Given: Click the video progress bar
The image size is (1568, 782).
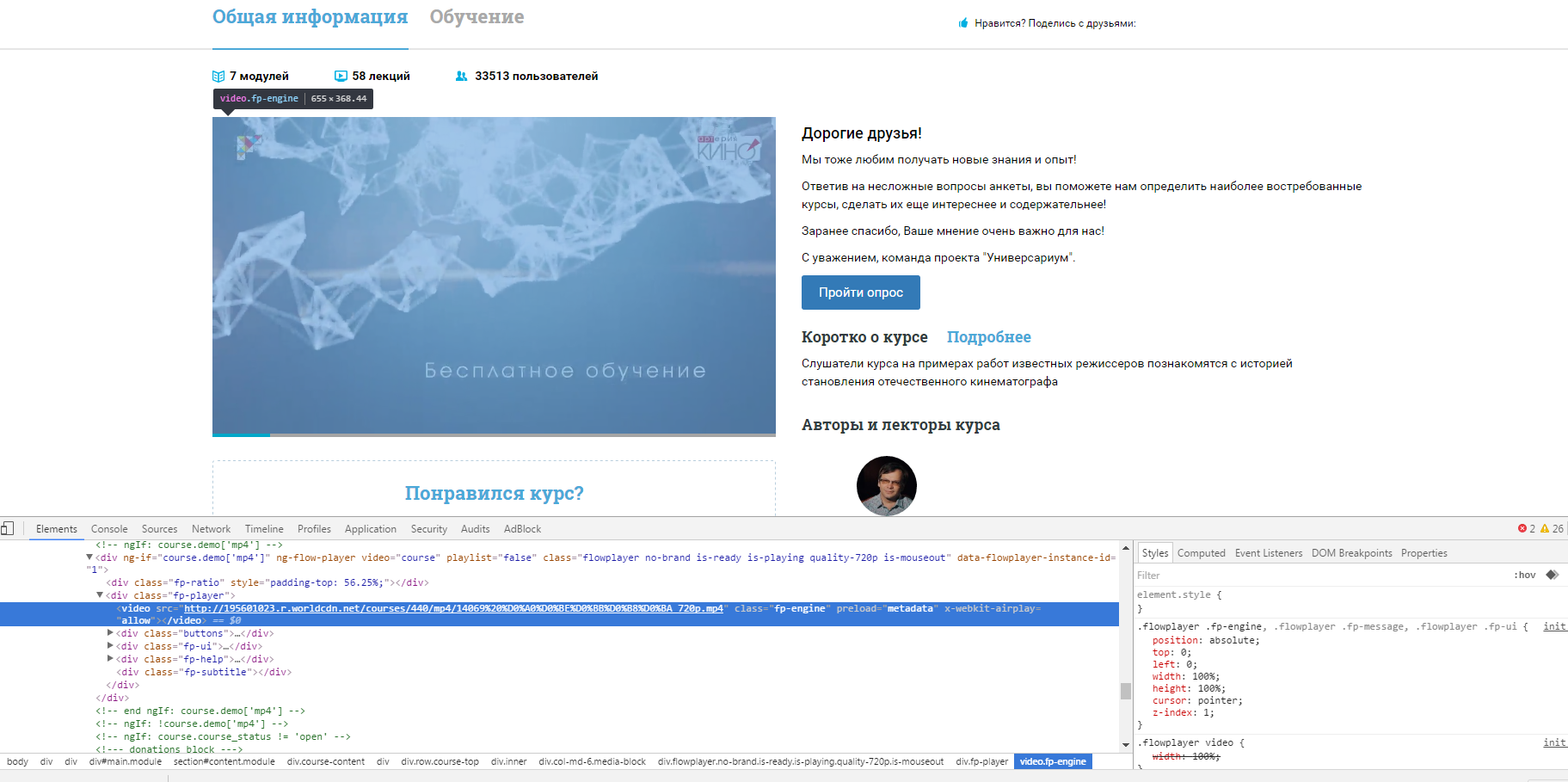Looking at the screenshot, I should click(494, 434).
